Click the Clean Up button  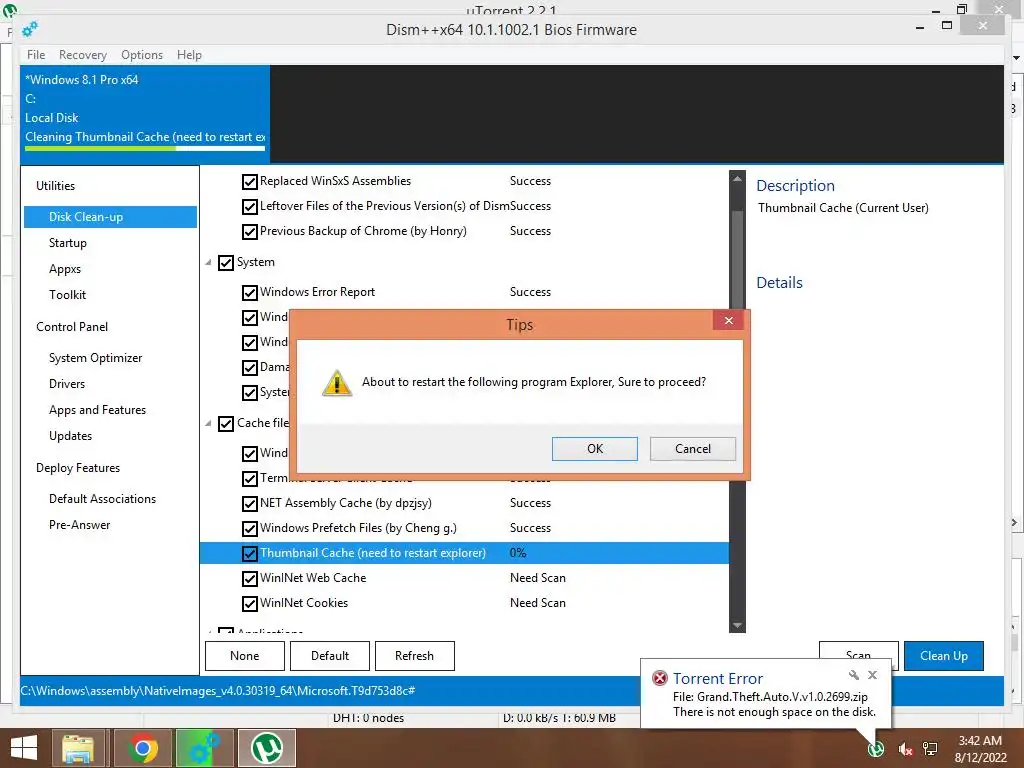[944, 656]
